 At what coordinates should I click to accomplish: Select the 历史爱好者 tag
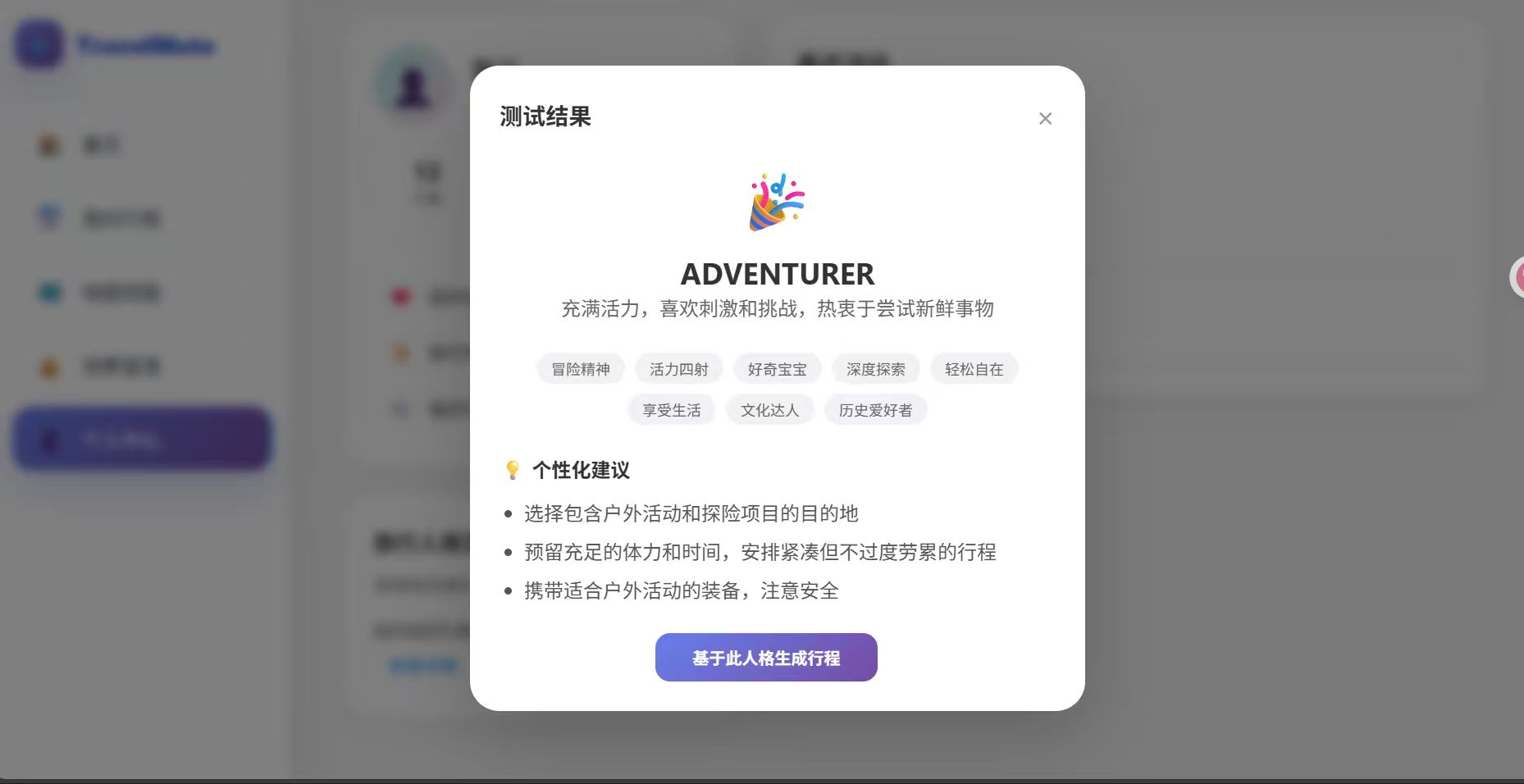click(x=876, y=410)
